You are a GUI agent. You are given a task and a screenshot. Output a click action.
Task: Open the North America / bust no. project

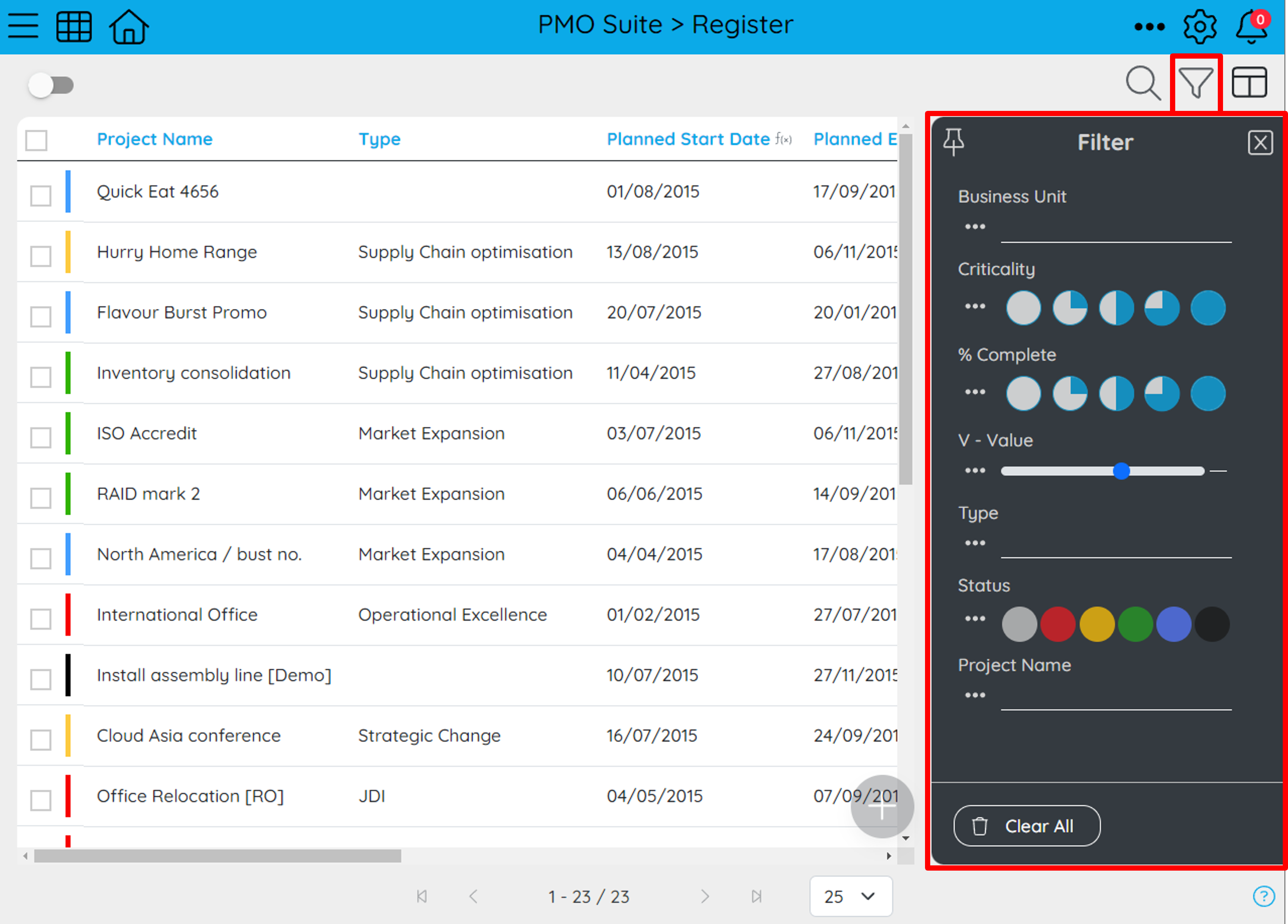pyautogui.click(x=199, y=554)
